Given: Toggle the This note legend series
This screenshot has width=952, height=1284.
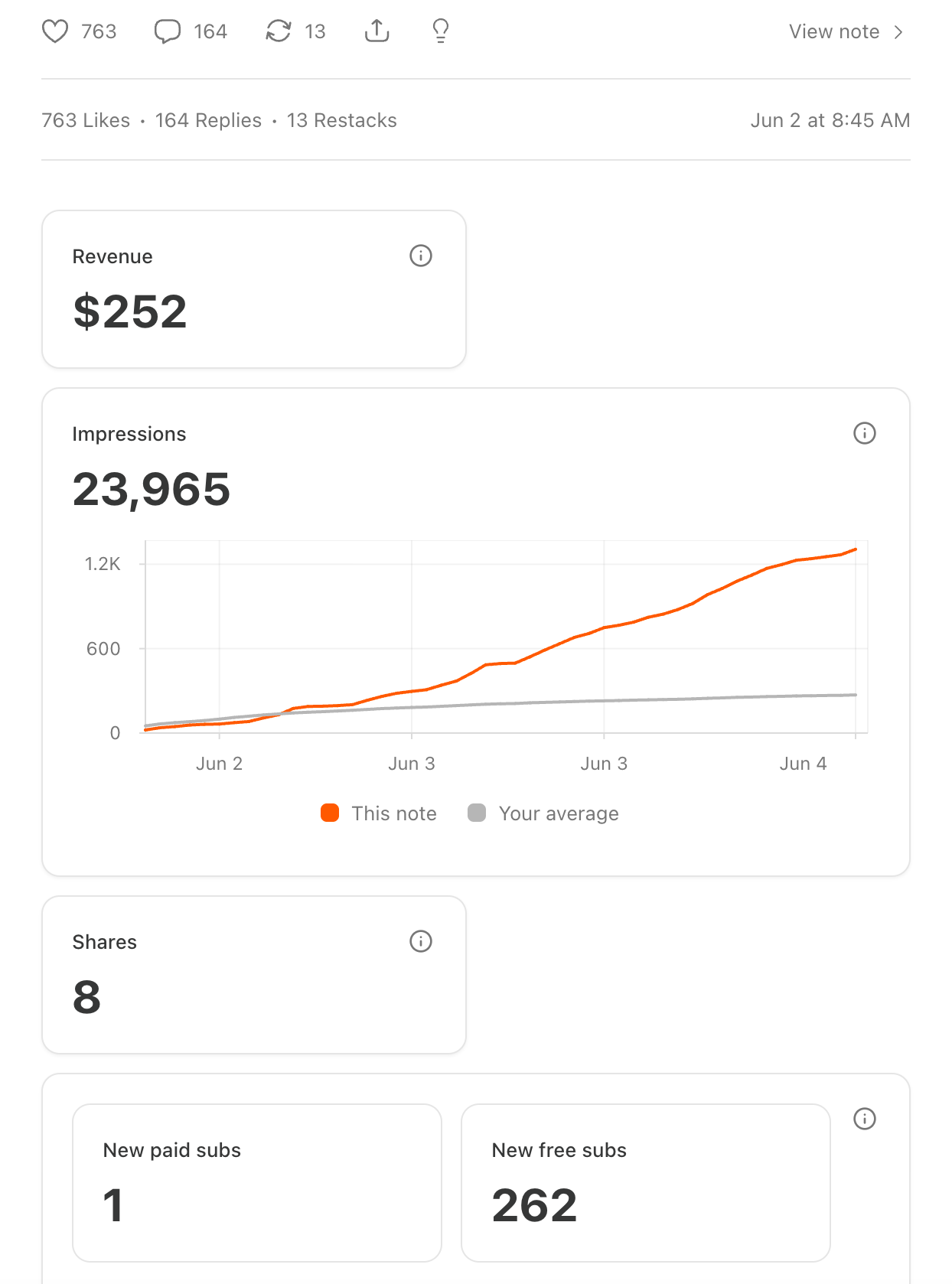Looking at the screenshot, I should (379, 813).
